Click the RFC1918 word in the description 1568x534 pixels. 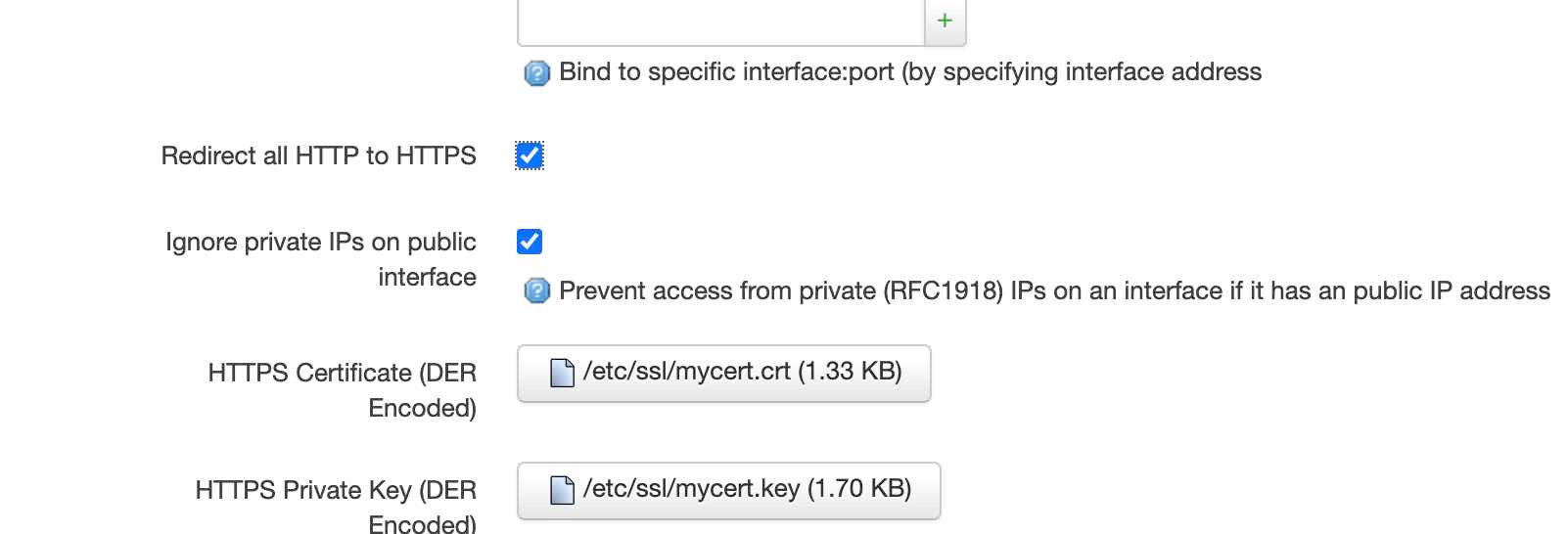946,291
